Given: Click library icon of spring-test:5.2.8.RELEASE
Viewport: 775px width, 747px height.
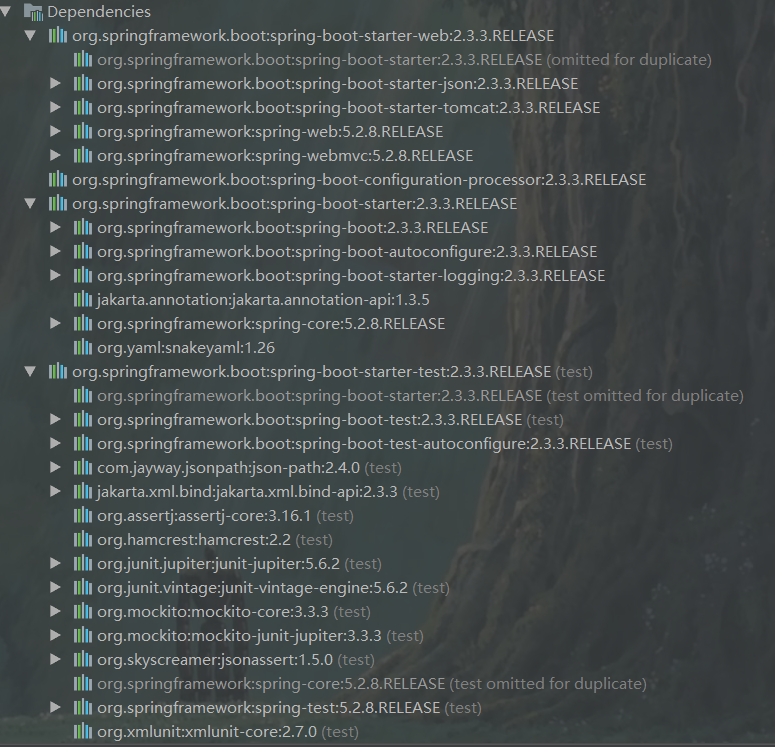Looking at the screenshot, I should click(83, 707).
